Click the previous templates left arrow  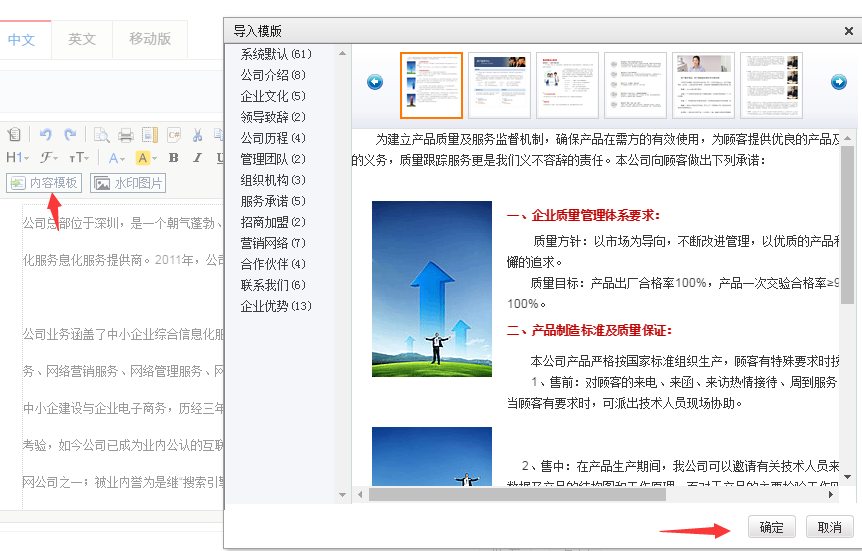pos(375,82)
